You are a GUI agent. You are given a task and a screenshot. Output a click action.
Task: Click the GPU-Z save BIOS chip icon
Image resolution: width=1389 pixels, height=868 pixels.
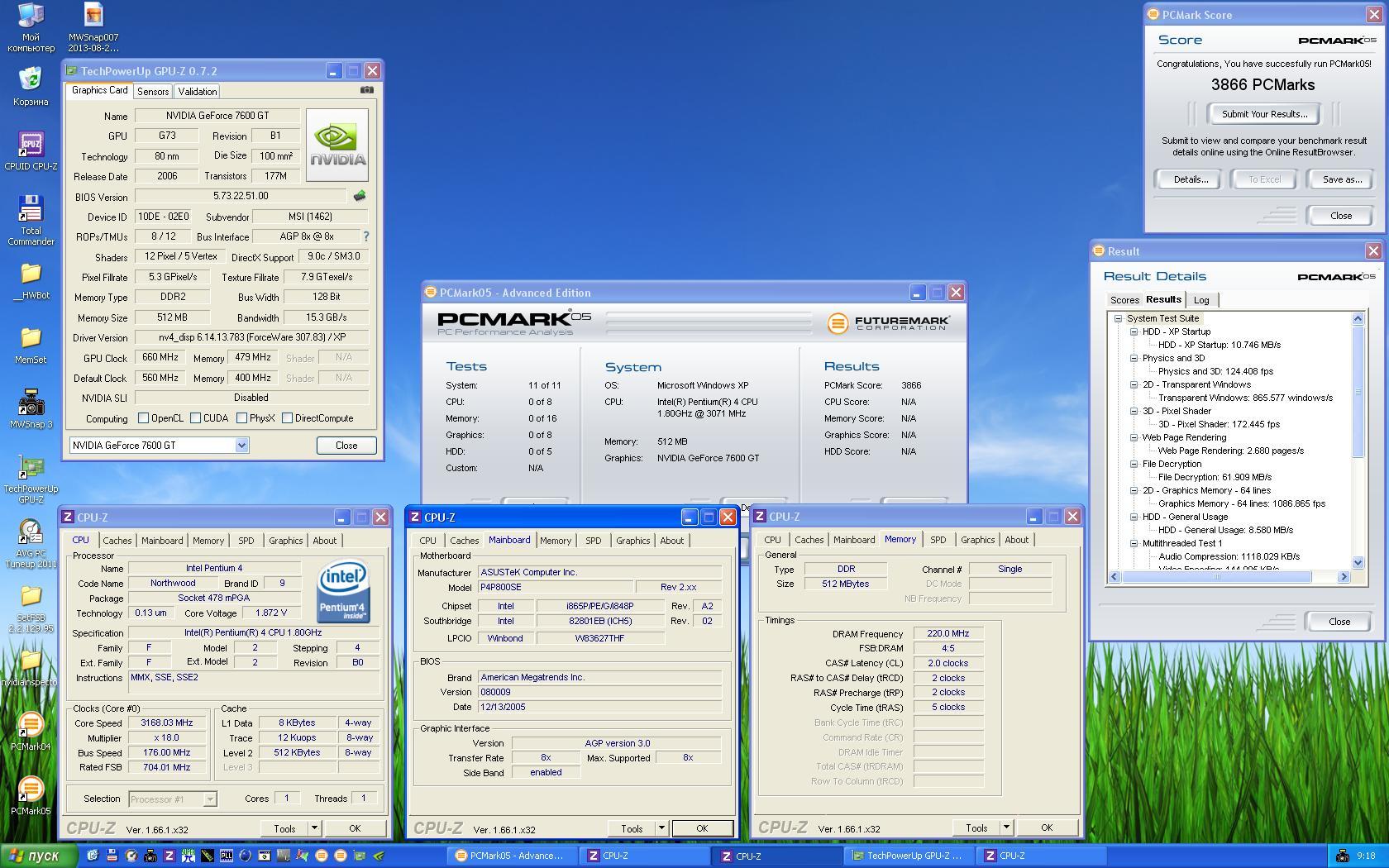click(359, 196)
